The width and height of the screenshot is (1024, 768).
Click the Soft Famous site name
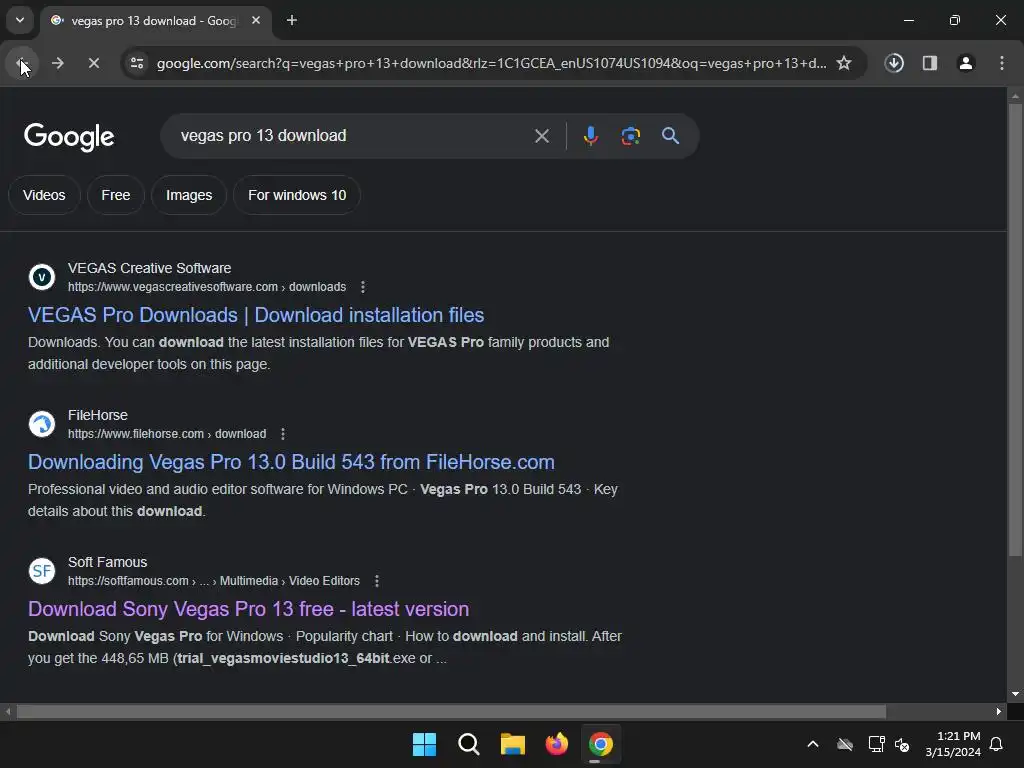point(108,562)
